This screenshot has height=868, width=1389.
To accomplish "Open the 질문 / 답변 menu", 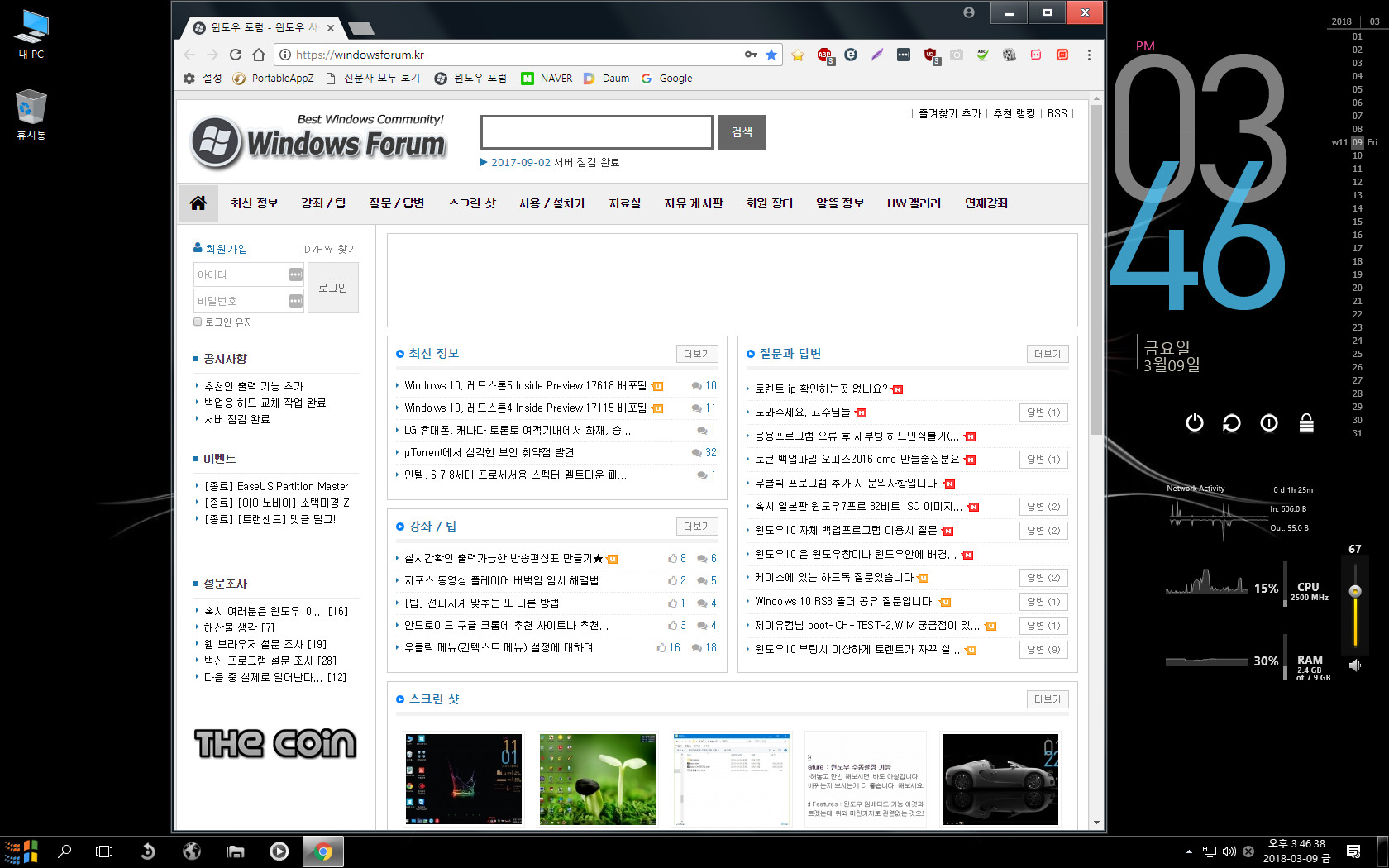I will pyautogui.click(x=397, y=203).
